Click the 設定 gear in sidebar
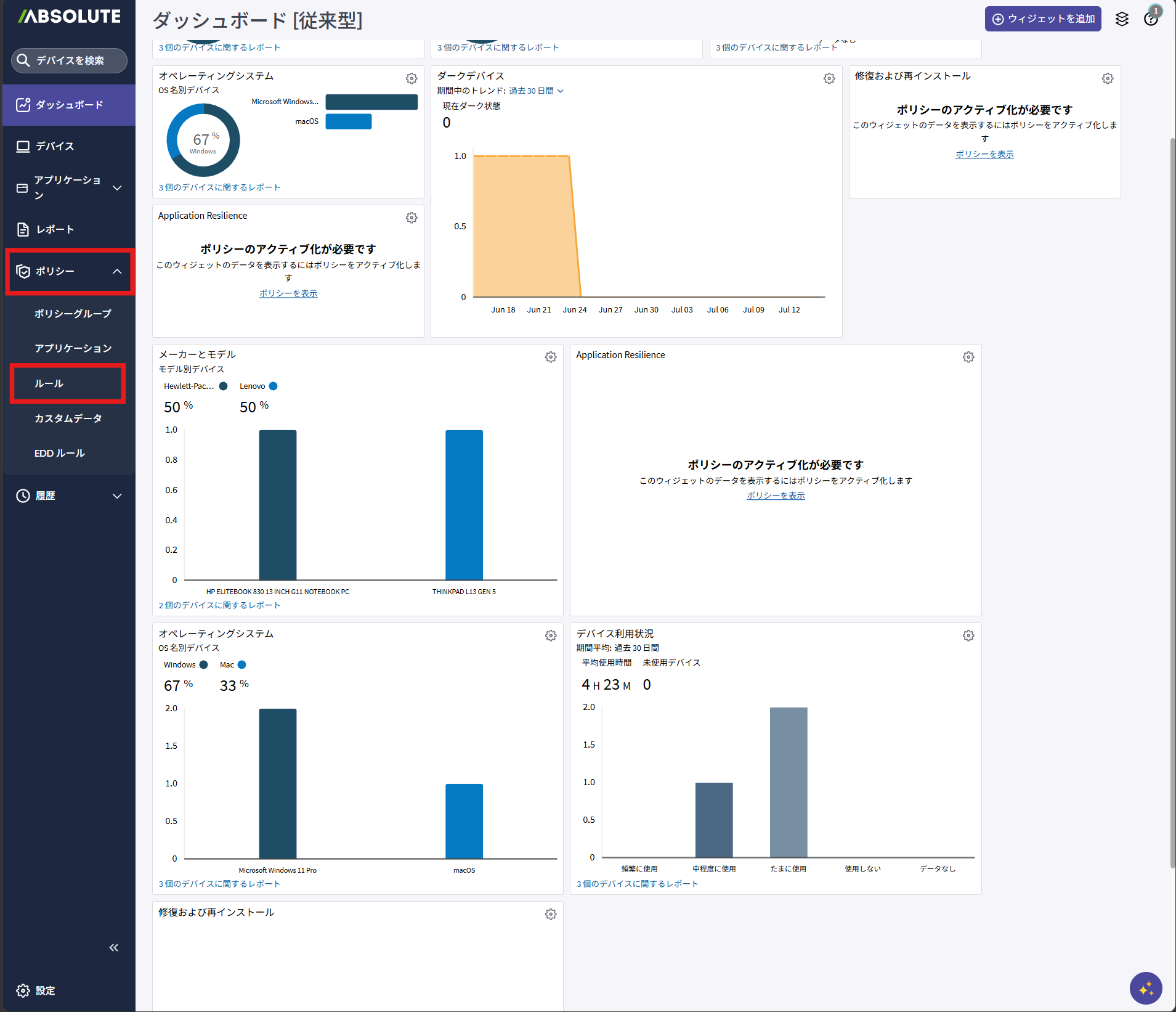 point(36,990)
